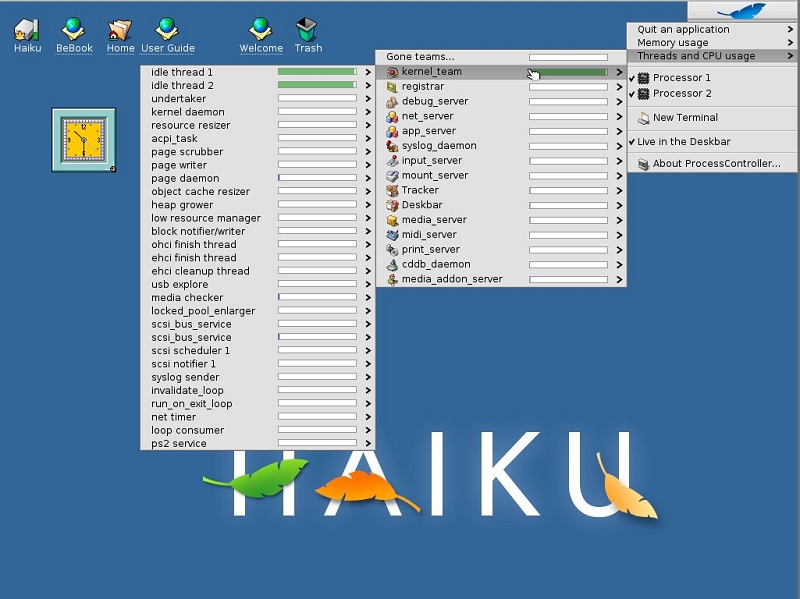Select the Gone teams… menu entry
This screenshot has width=800, height=599.
pos(420,57)
